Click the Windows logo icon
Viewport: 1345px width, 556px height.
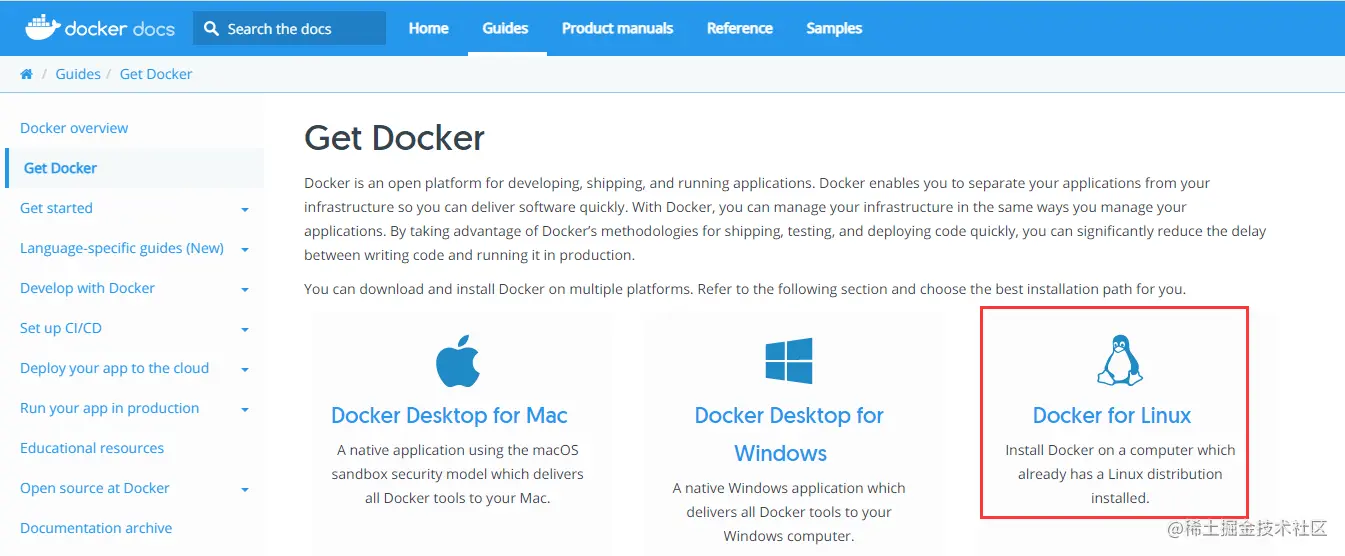click(x=789, y=360)
